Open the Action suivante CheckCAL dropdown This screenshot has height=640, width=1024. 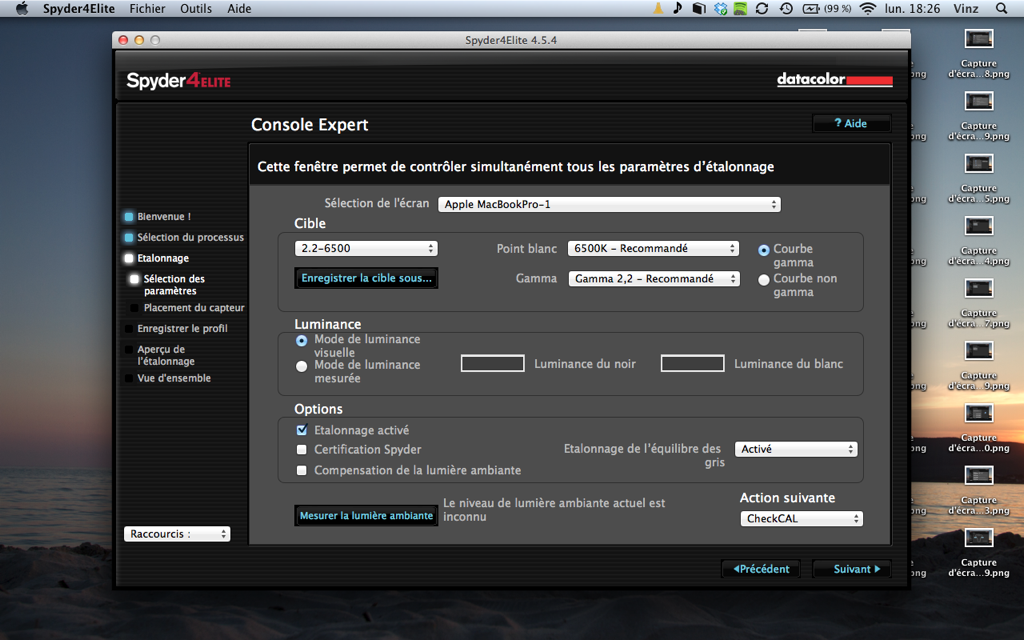801,519
